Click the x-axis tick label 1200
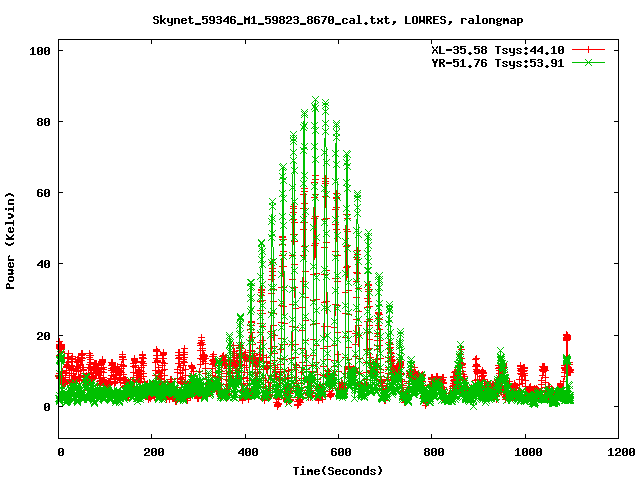This screenshot has height=480, width=640. [x=621, y=452]
